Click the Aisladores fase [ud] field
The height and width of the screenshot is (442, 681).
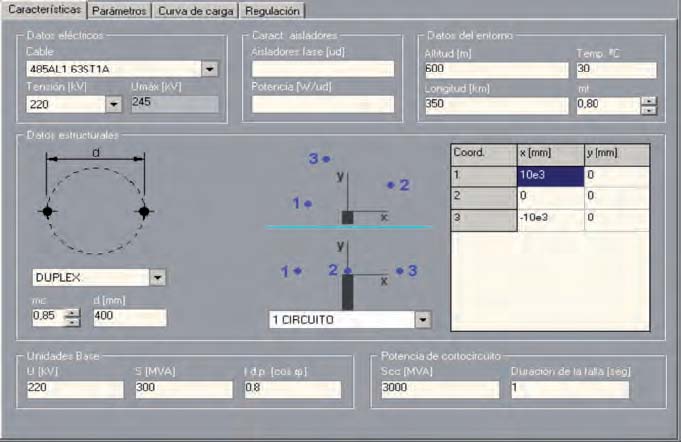tap(322, 69)
